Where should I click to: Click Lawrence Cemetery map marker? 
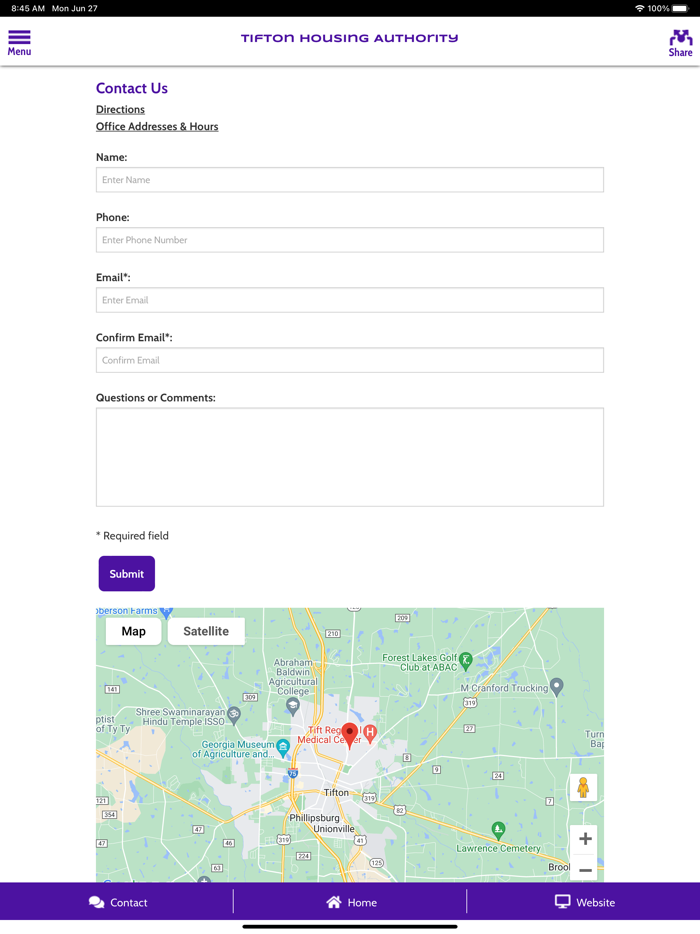coord(498,830)
